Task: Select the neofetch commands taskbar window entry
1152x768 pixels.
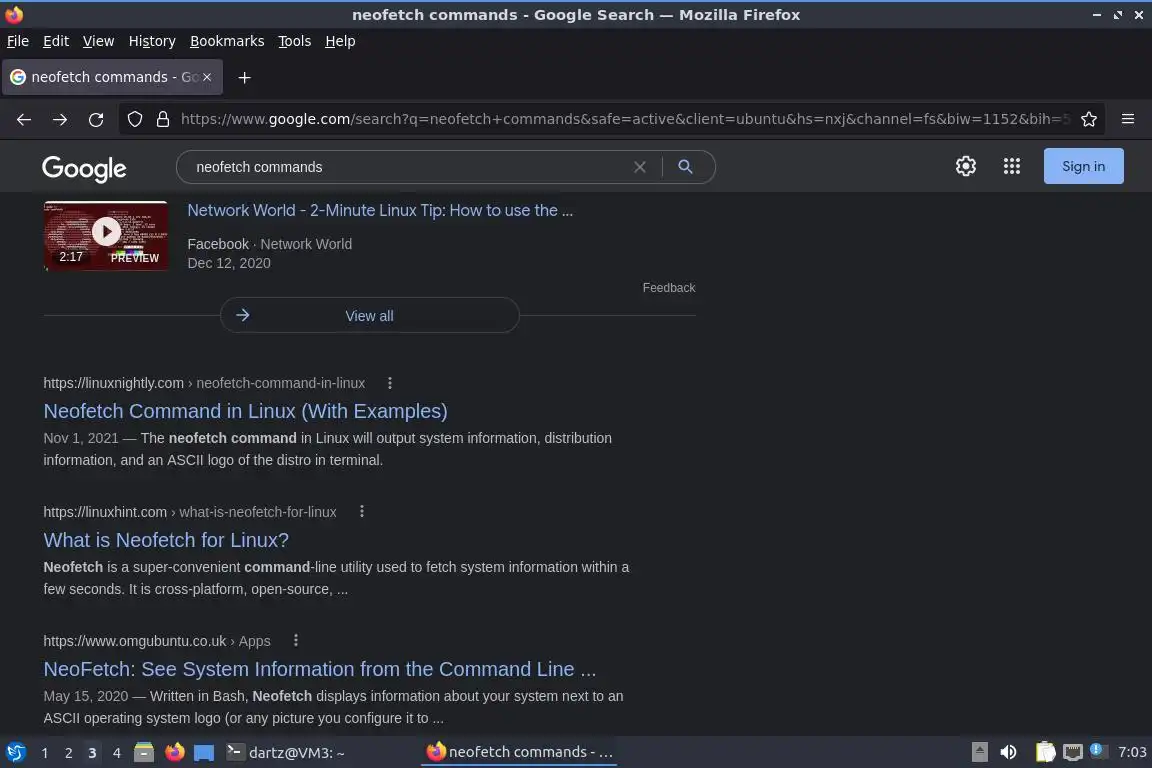Action: 519,752
